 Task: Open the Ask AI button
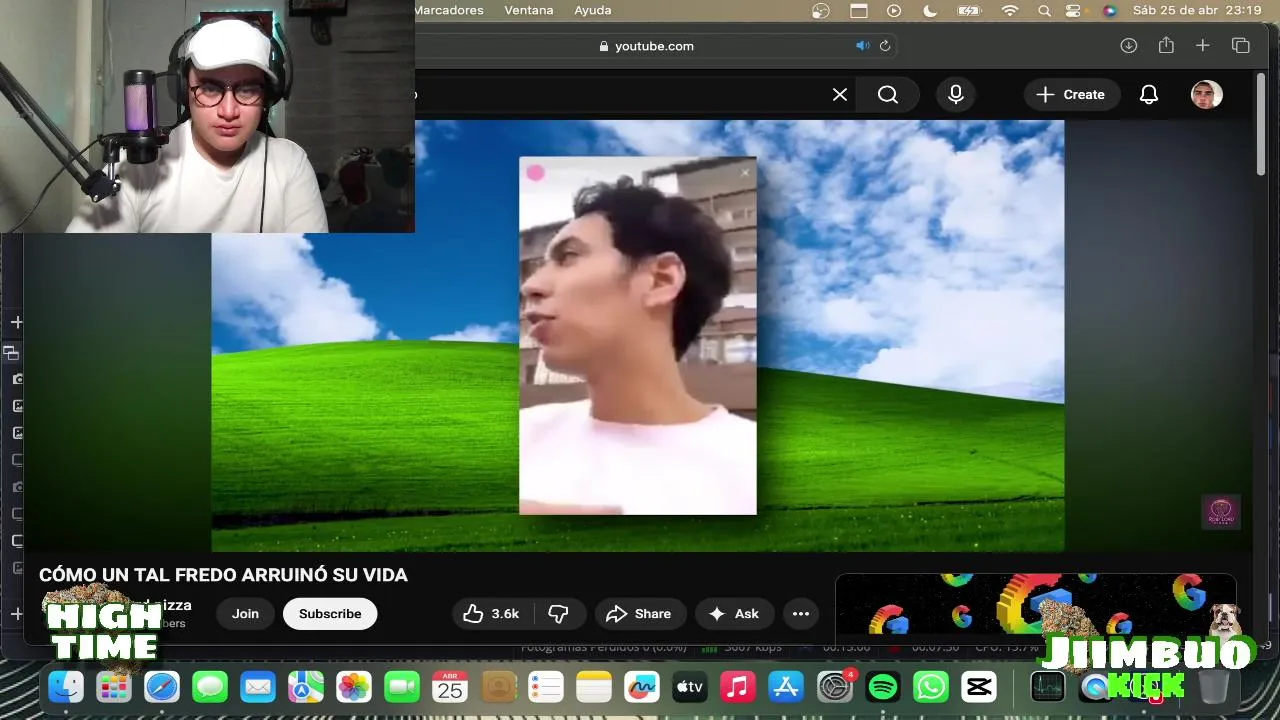click(x=735, y=614)
